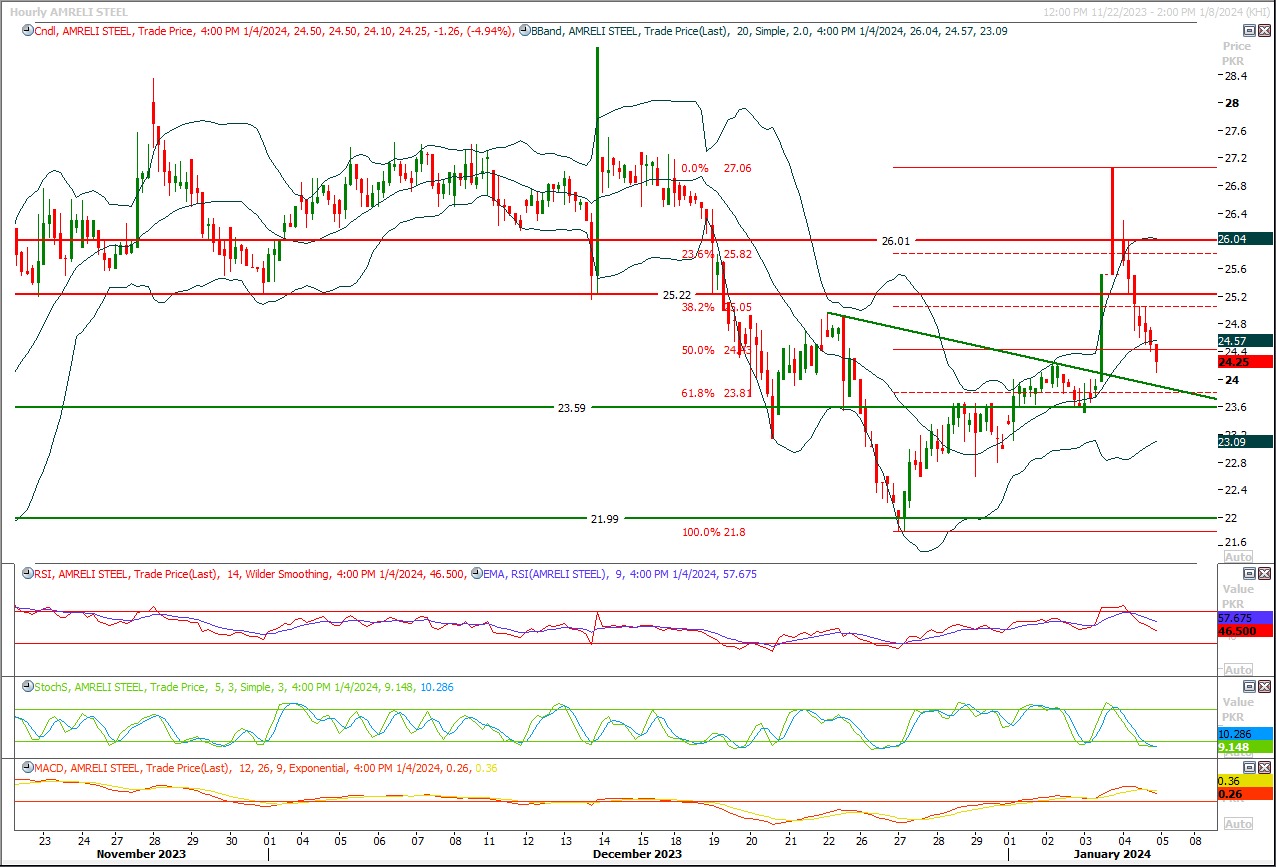Close the MACD indicator pane
This screenshot has height=867, width=1276.
point(1264,767)
